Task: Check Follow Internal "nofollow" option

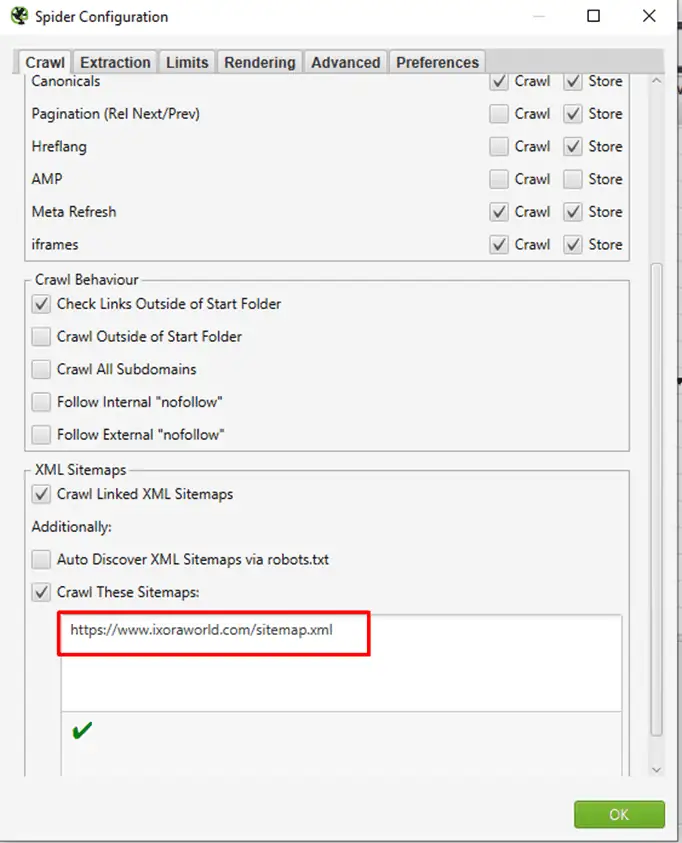Action: (x=41, y=402)
